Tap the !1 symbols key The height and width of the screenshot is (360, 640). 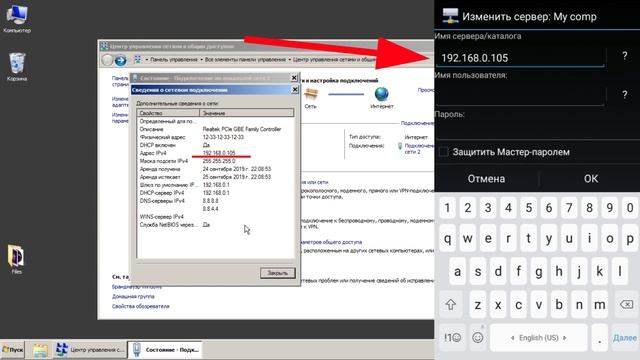click(x=452, y=337)
